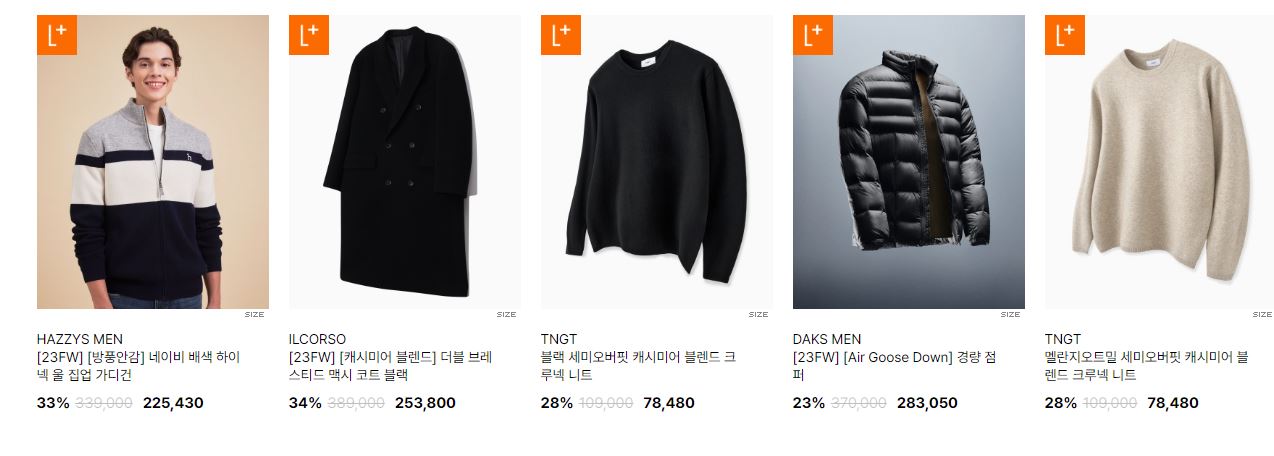Open the black double-breasted coat photo
Screen dimensions: 1274x456
click(x=405, y=162)
